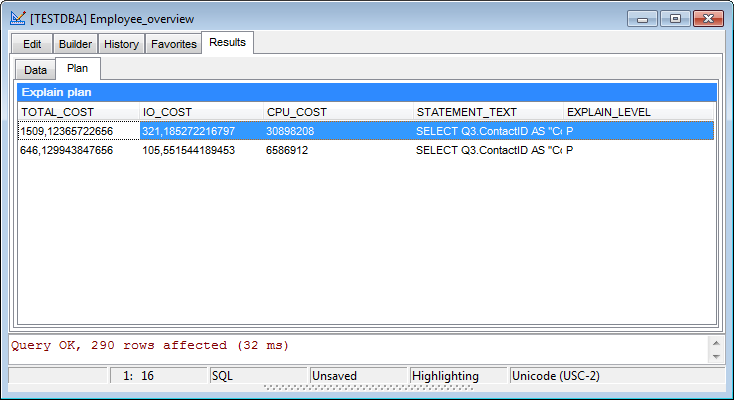Click the IO_COST column header
The image size is (734, 400).
[200, 112]
